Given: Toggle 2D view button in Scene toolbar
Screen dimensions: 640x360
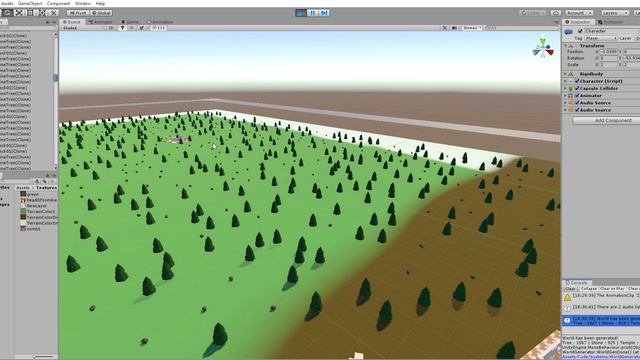Looking at the screenshot, I should [111, 28].
